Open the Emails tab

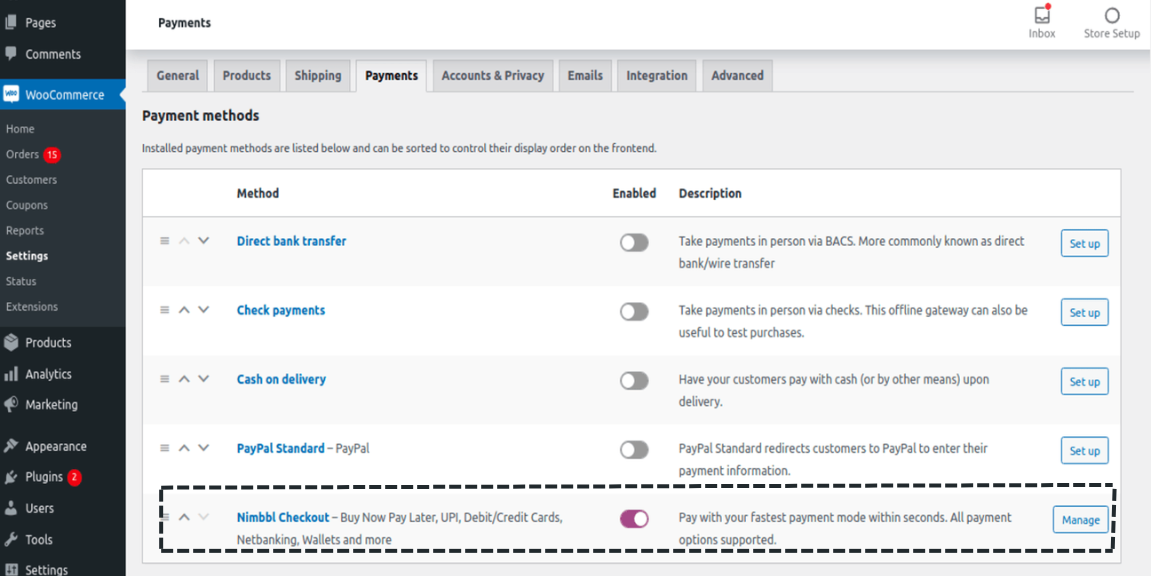(x=585, y=76)
